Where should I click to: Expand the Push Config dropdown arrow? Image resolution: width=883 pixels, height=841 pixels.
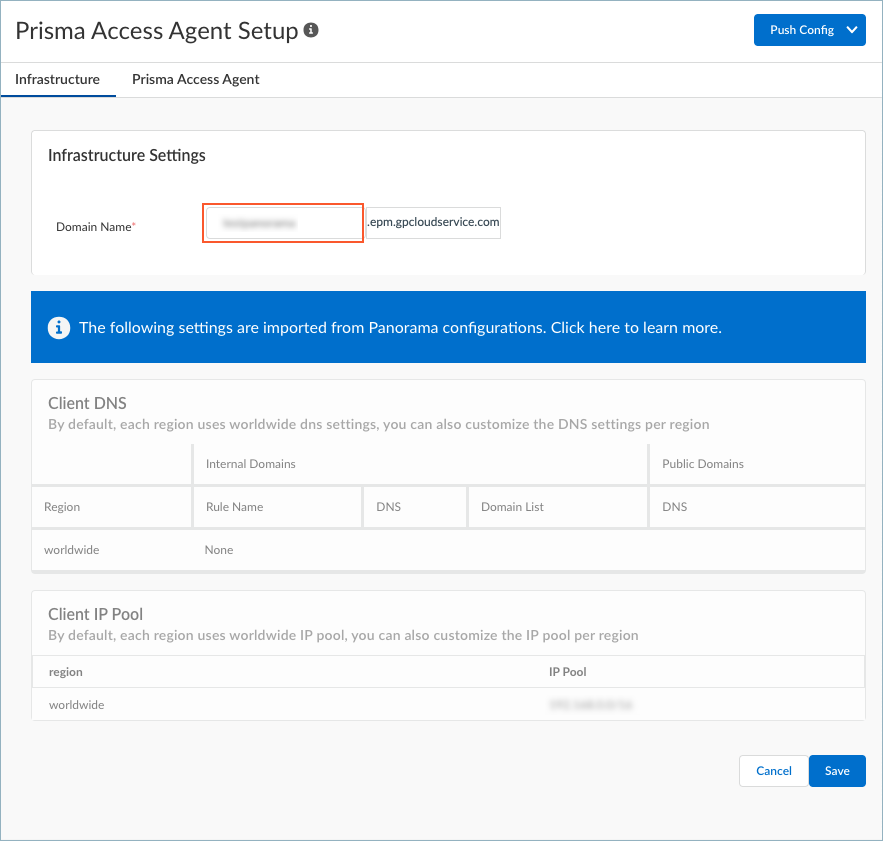[x=852, y=30]
